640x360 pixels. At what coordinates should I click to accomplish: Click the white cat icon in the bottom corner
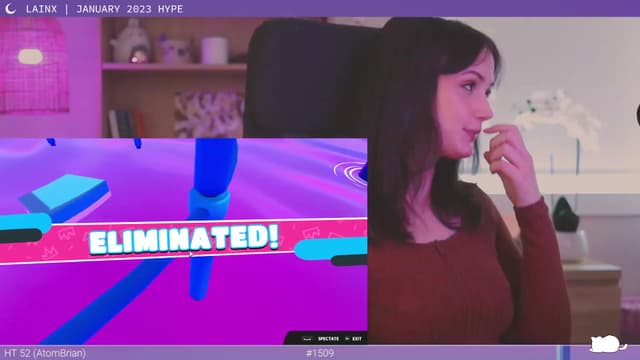608,344
